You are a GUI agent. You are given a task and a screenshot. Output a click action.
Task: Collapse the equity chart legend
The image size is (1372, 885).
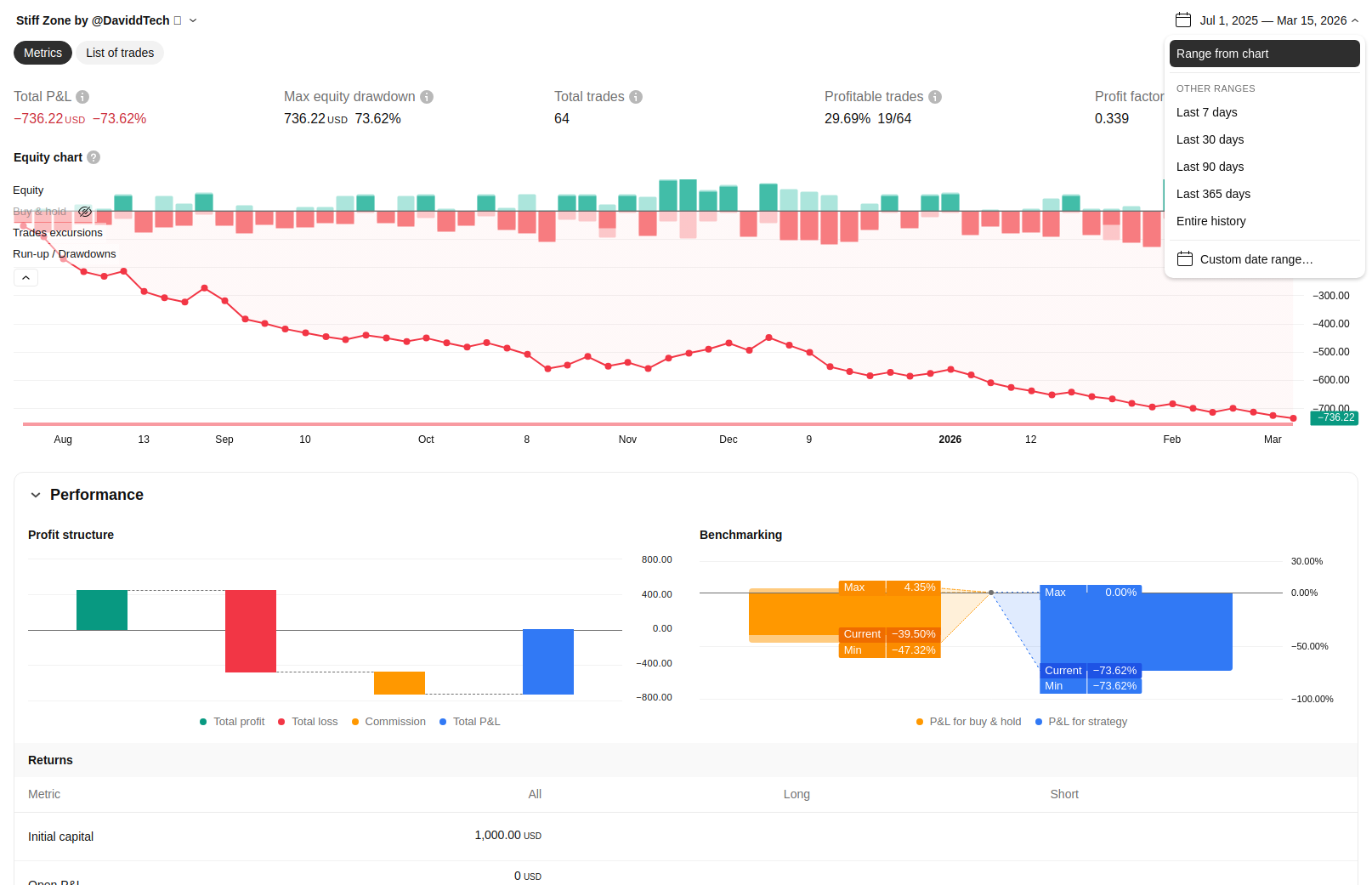point(26,278)
